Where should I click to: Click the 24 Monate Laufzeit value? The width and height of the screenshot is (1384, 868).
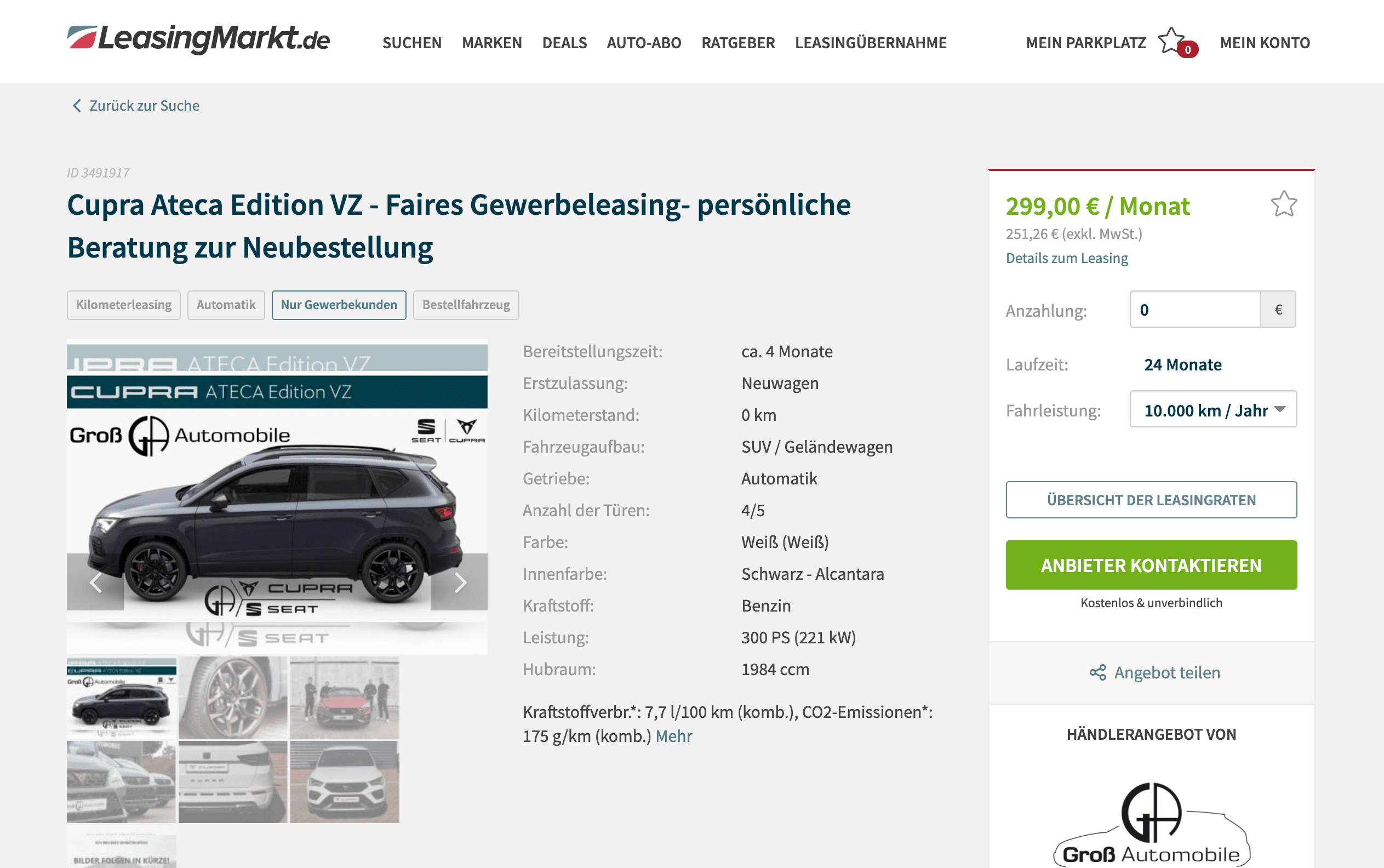click(x=1182, y=364)
